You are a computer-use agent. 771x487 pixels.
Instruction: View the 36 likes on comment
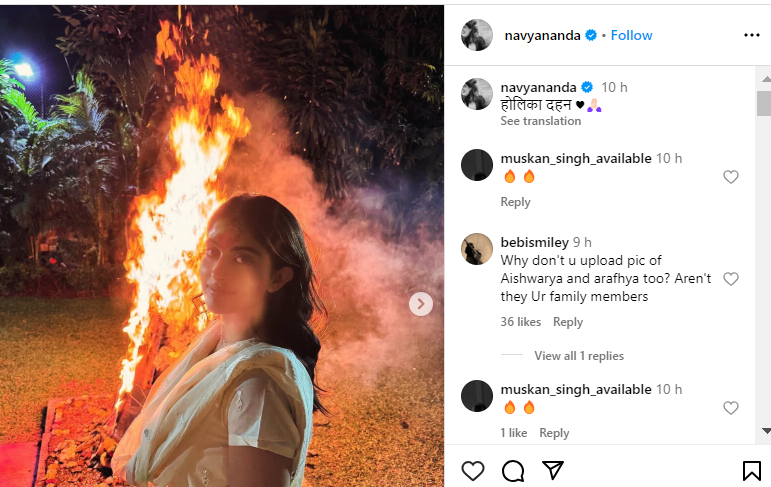pos(521,322)
